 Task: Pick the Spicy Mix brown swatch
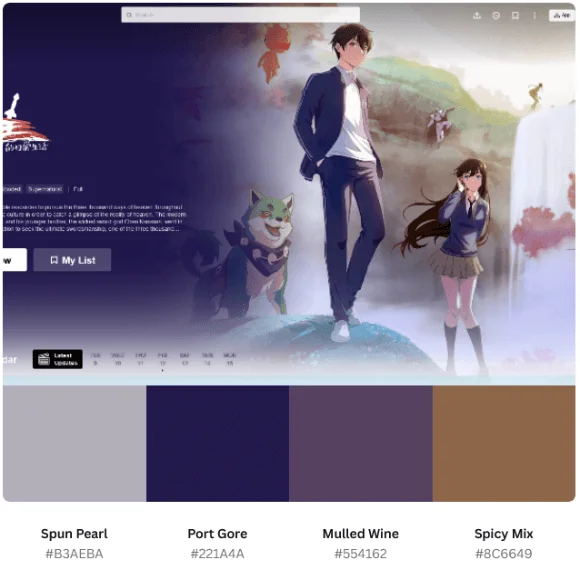pos(504,444)
